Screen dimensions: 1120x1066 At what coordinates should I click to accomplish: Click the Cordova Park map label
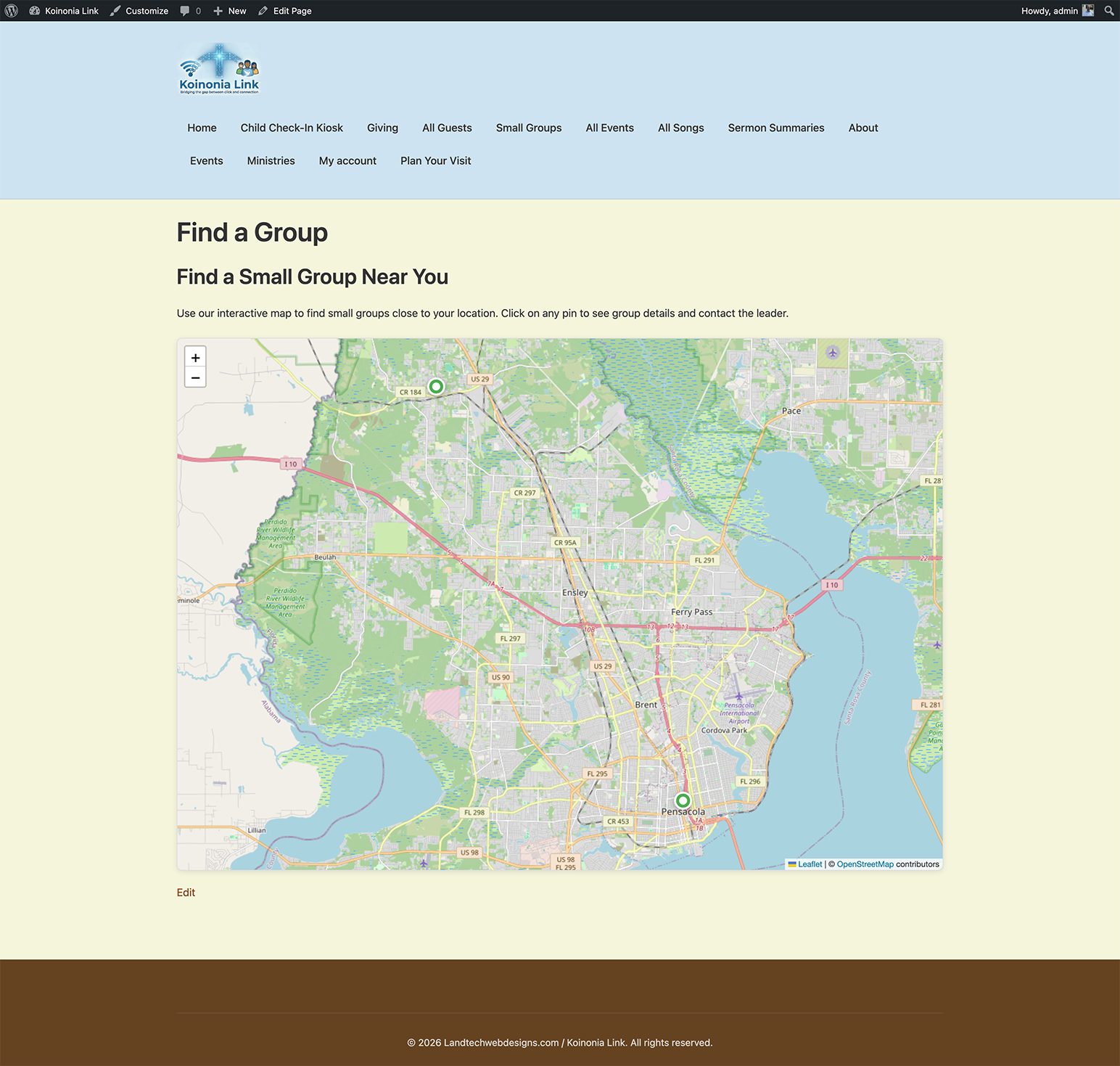click(x=724, y=730)
